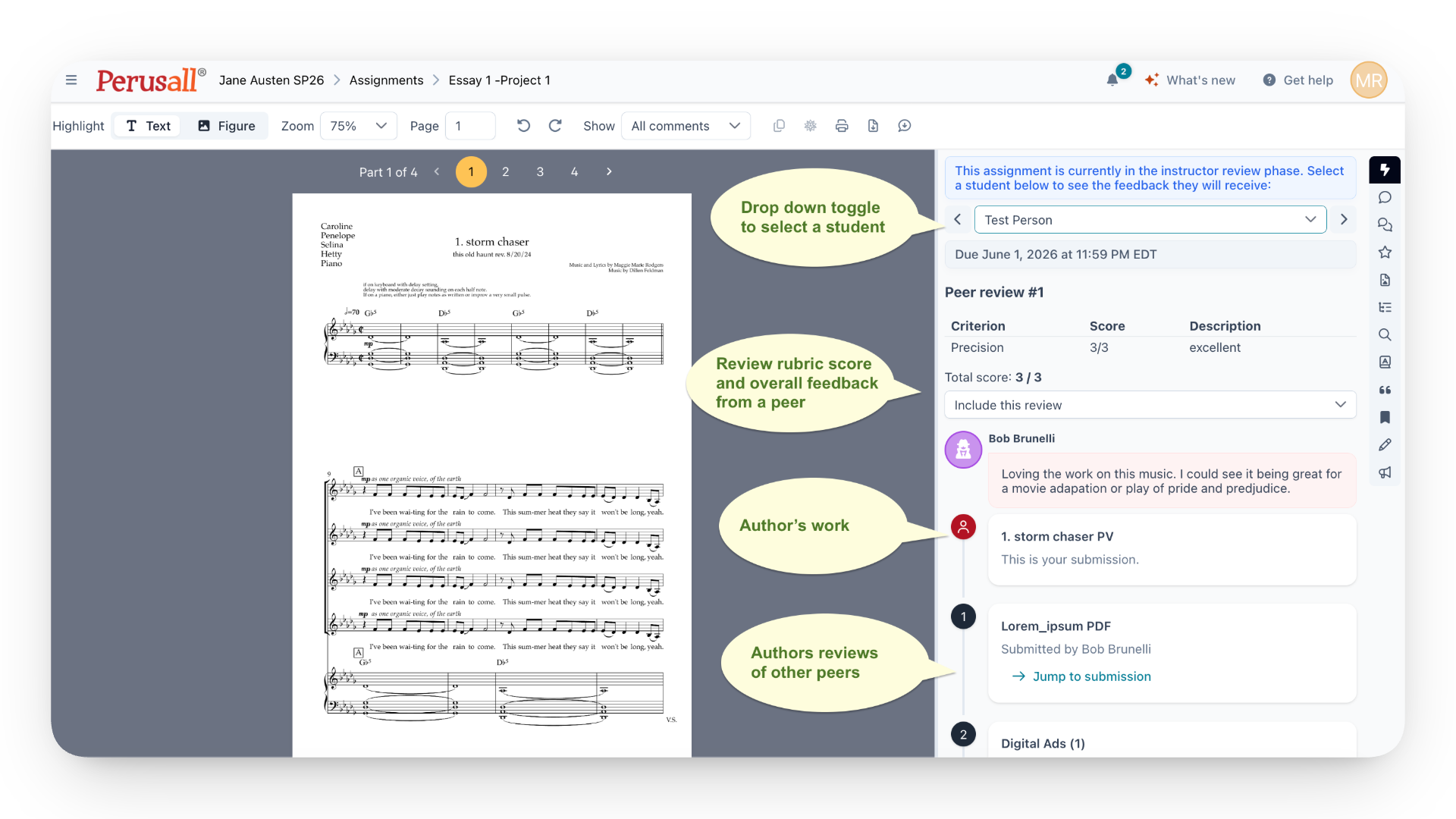The width and height of the screenshot is (1456, 819).
Task: Select part 1 in pager
Action: click(471, 172)
